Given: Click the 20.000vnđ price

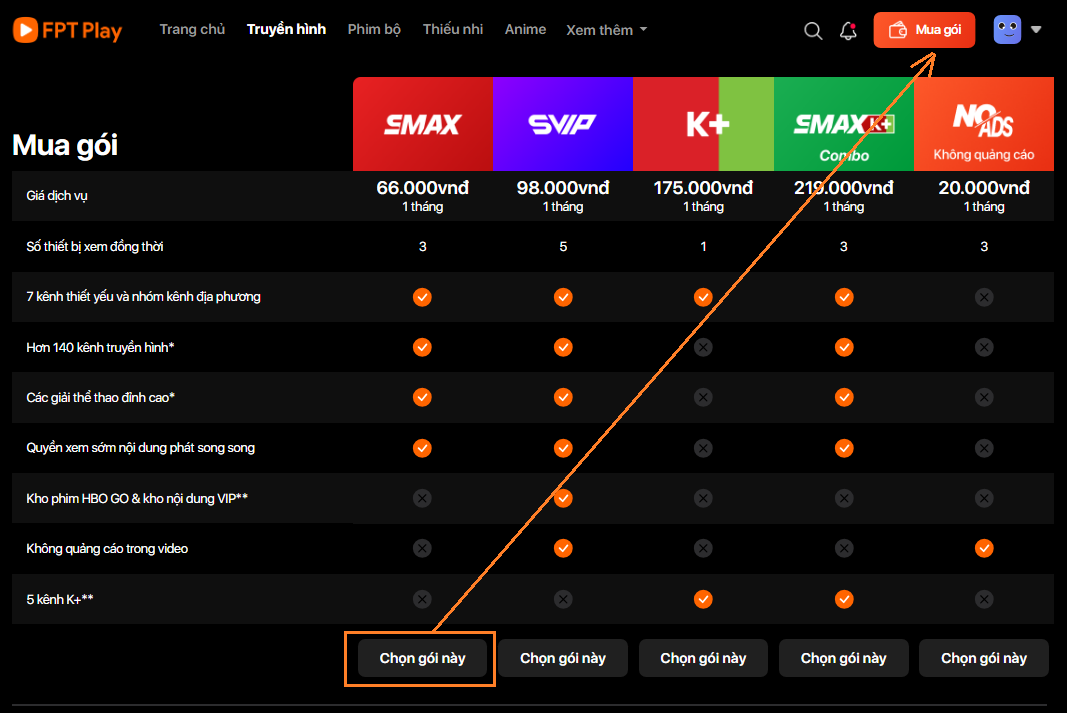Looking at the screenshot, I should point(984,188).
